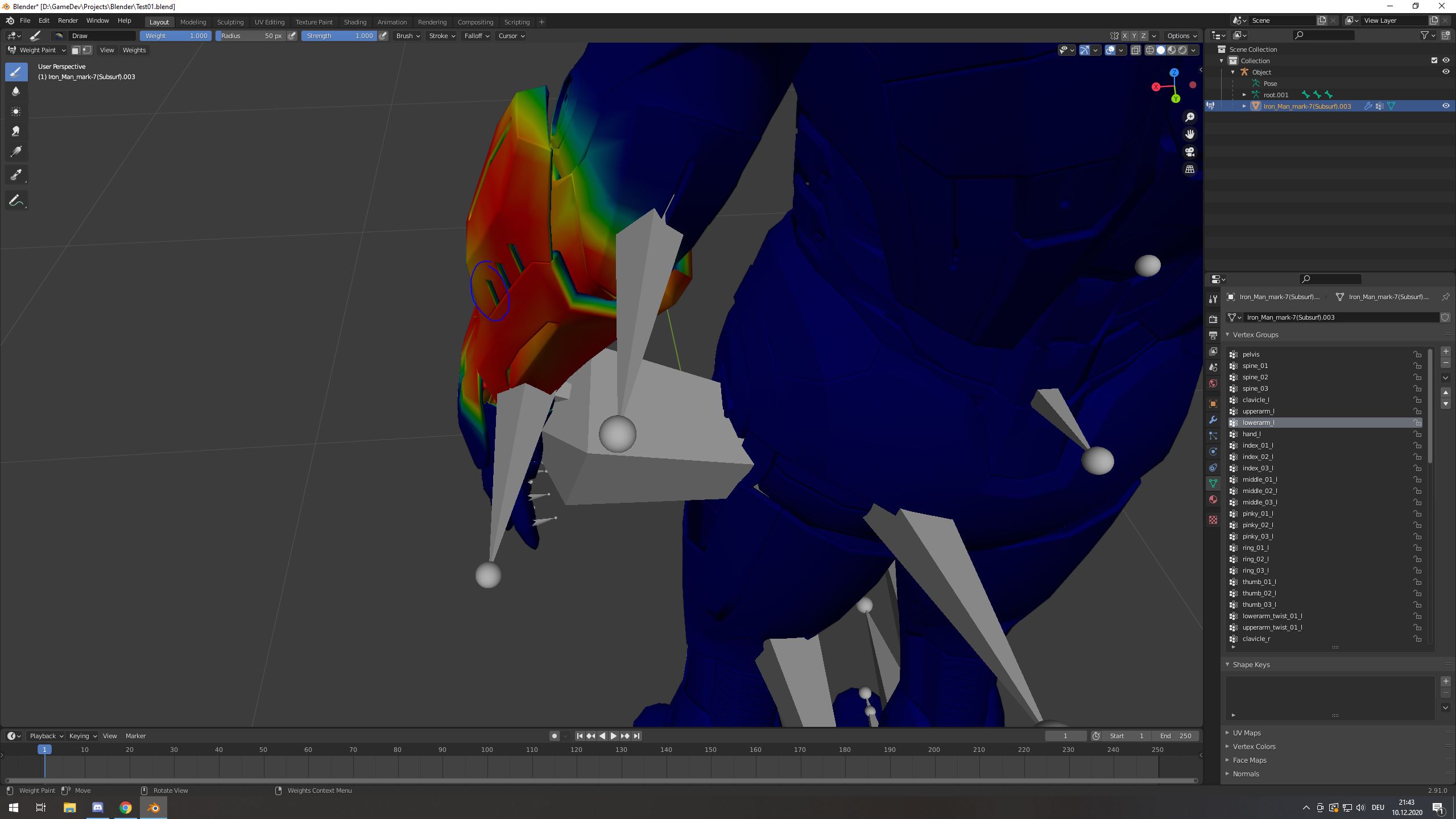Click the zoom view magnifier icon
1456x819 pixels.
[1189, 117]
